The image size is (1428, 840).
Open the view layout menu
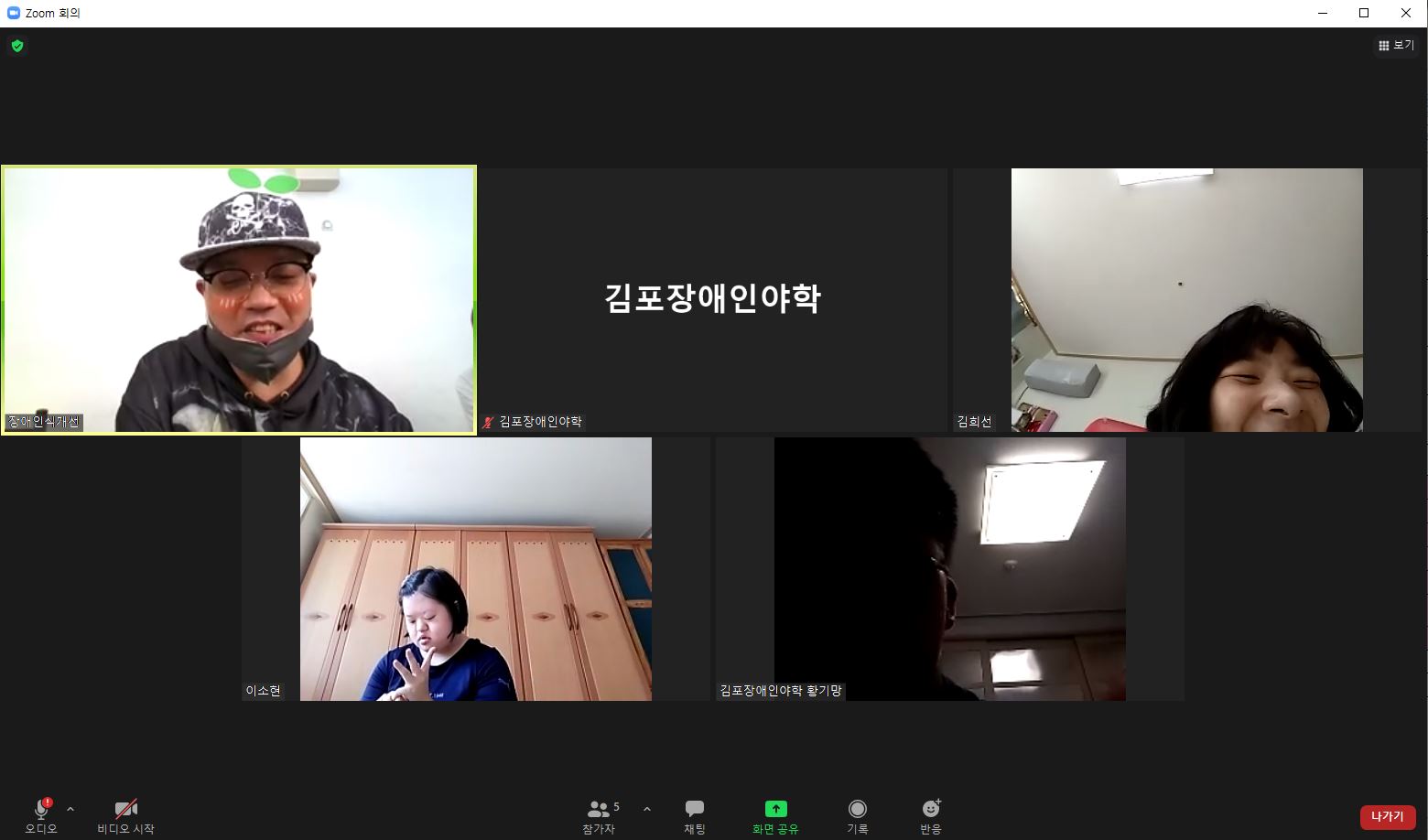(1396, 46)
